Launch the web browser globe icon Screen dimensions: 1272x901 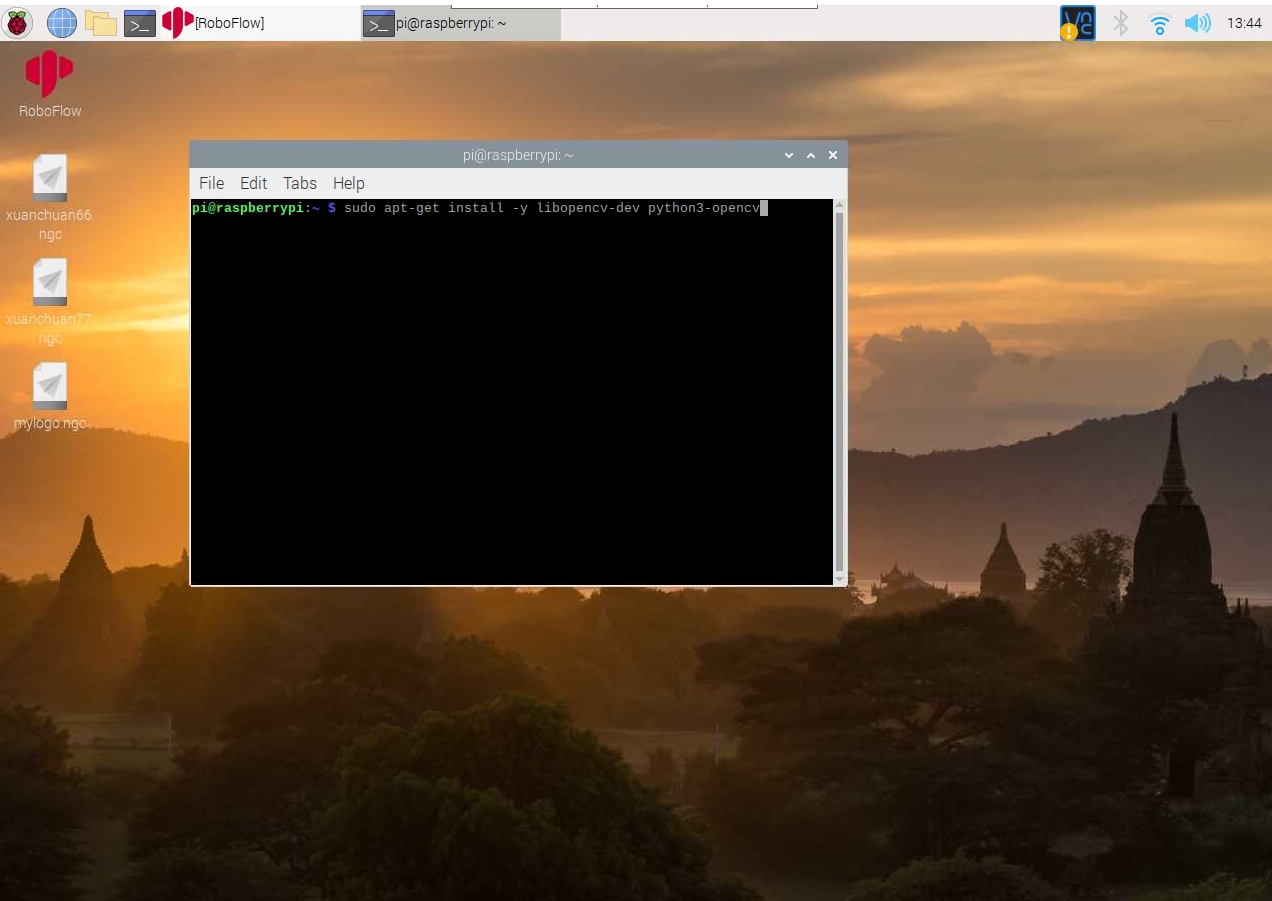61,22
